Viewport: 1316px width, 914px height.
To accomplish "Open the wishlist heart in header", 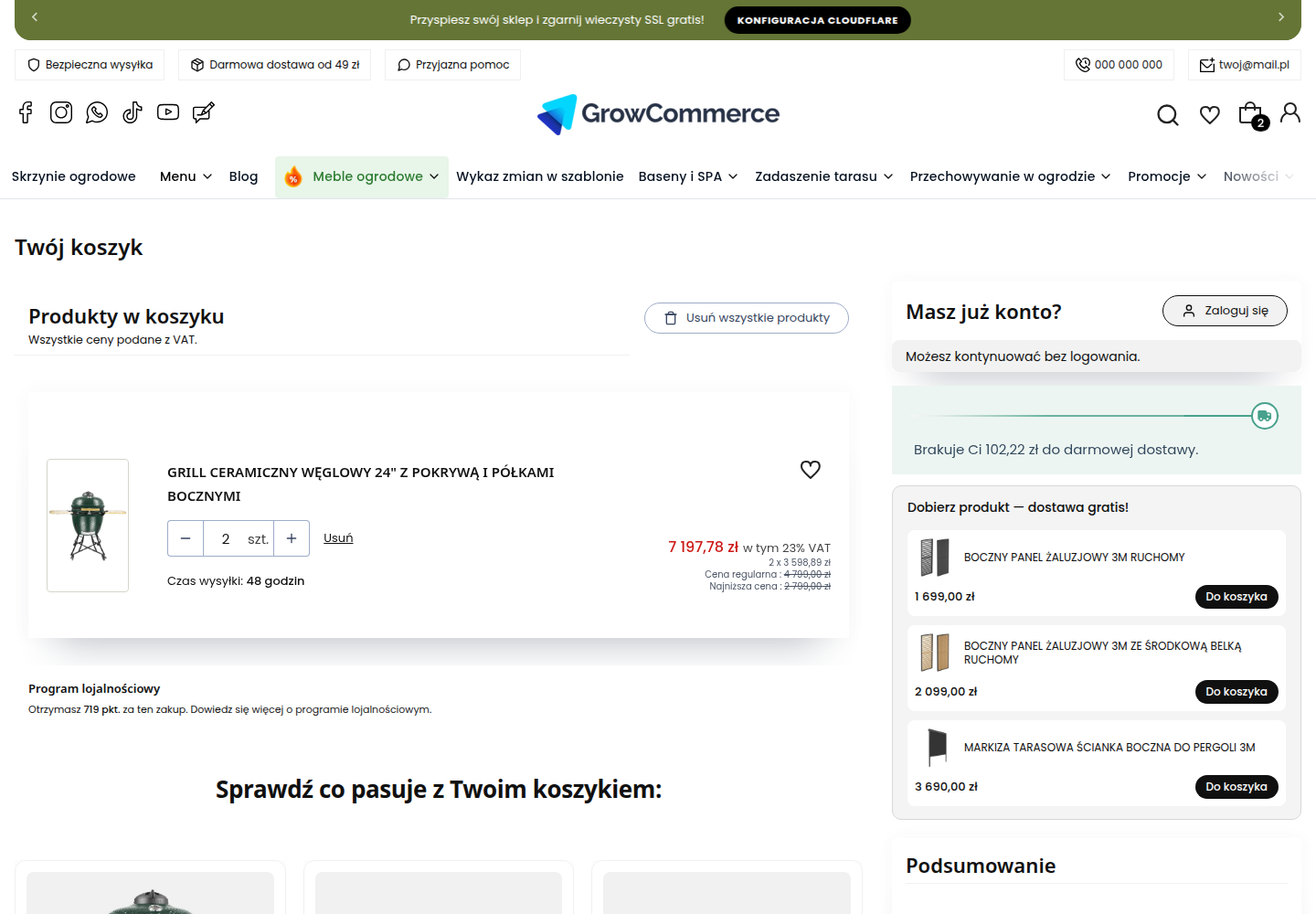I will tap(1210, 115).
